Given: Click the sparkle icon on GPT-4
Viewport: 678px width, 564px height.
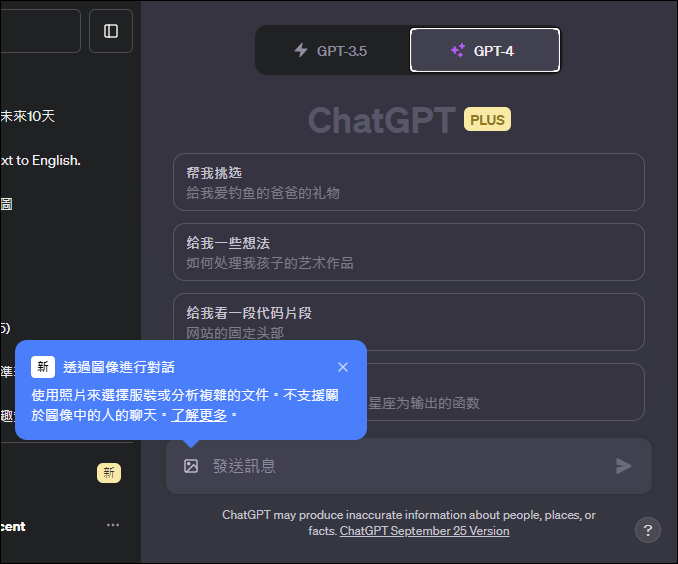Looking at the screenshot, I should click(x=457, y=50).
